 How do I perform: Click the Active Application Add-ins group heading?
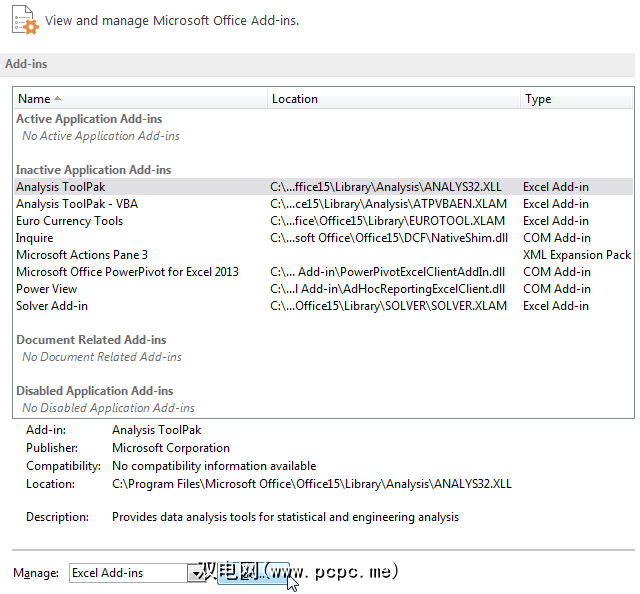(89, 119)
